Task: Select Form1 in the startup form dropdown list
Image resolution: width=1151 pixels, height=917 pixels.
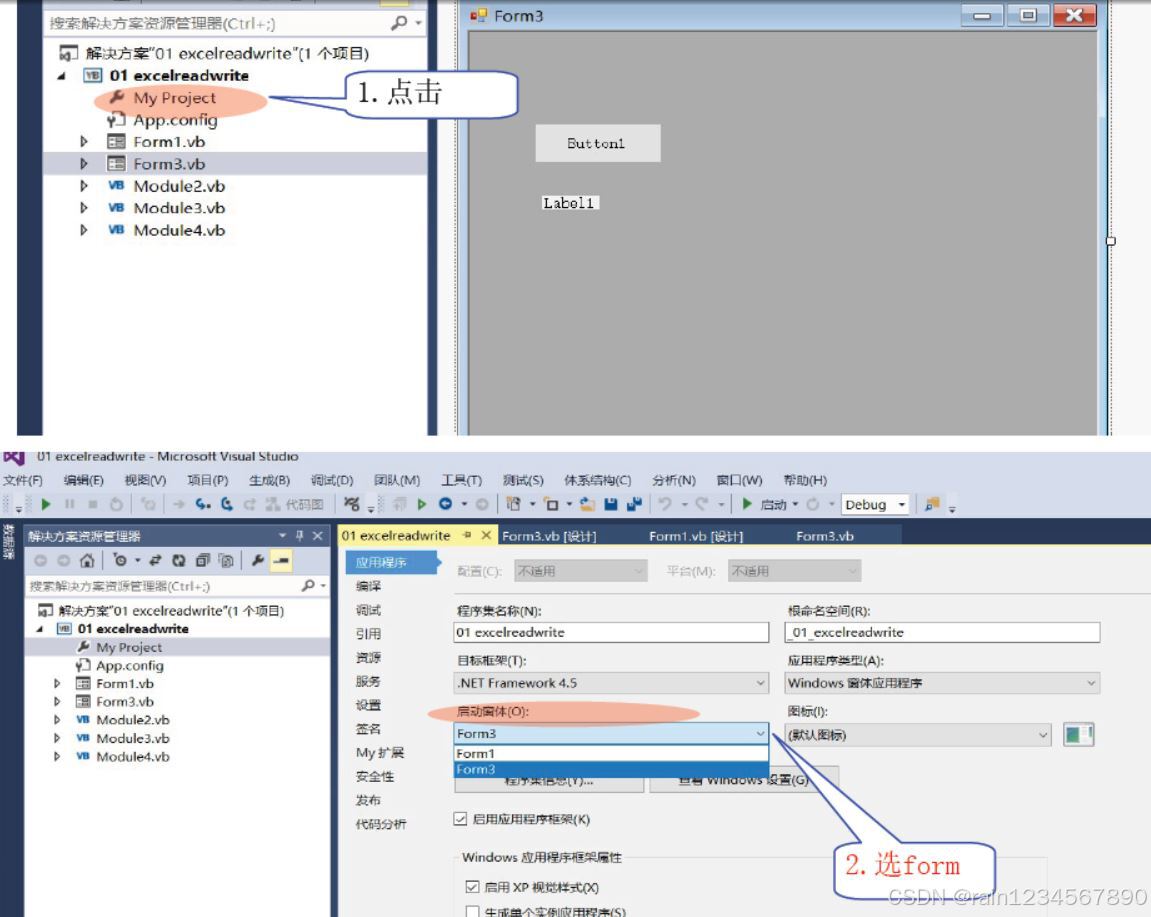Action: [x=611, y=754]
